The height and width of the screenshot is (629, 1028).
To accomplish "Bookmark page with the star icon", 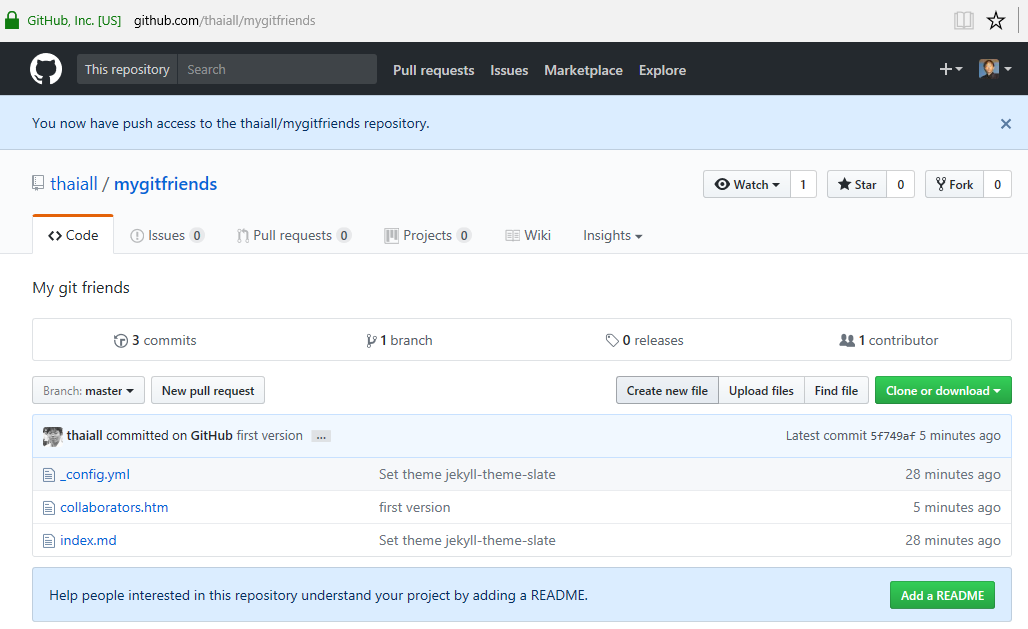I will pos(996,20).
